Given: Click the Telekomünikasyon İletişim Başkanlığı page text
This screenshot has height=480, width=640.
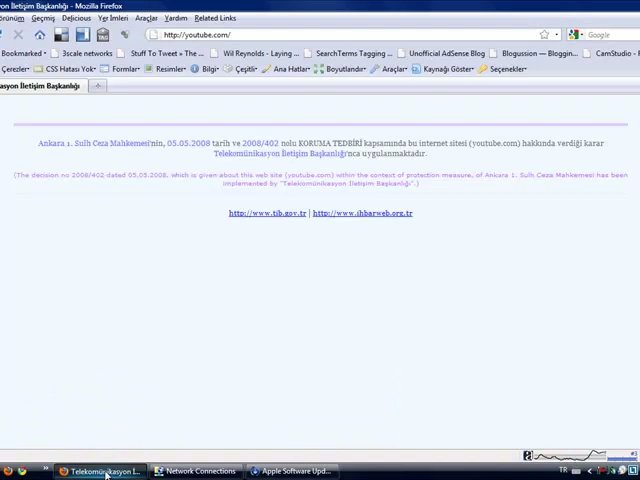Looking at the screenshot, I should point(280,154).
